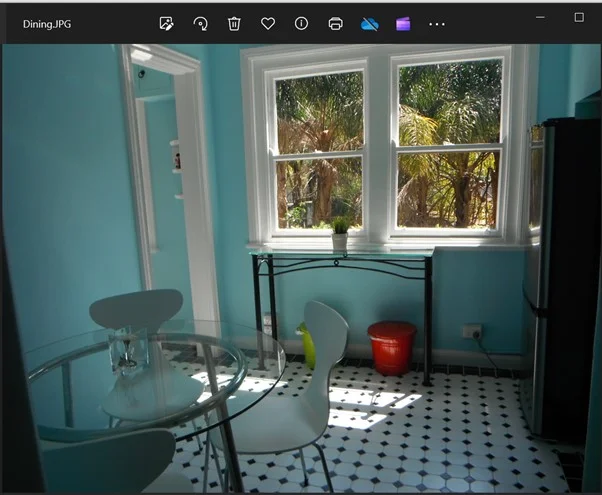Image resolution: width=602 pixels, height=495 pixels.
Task: Open the Clipchamp video editor icon
Action: 403,24
